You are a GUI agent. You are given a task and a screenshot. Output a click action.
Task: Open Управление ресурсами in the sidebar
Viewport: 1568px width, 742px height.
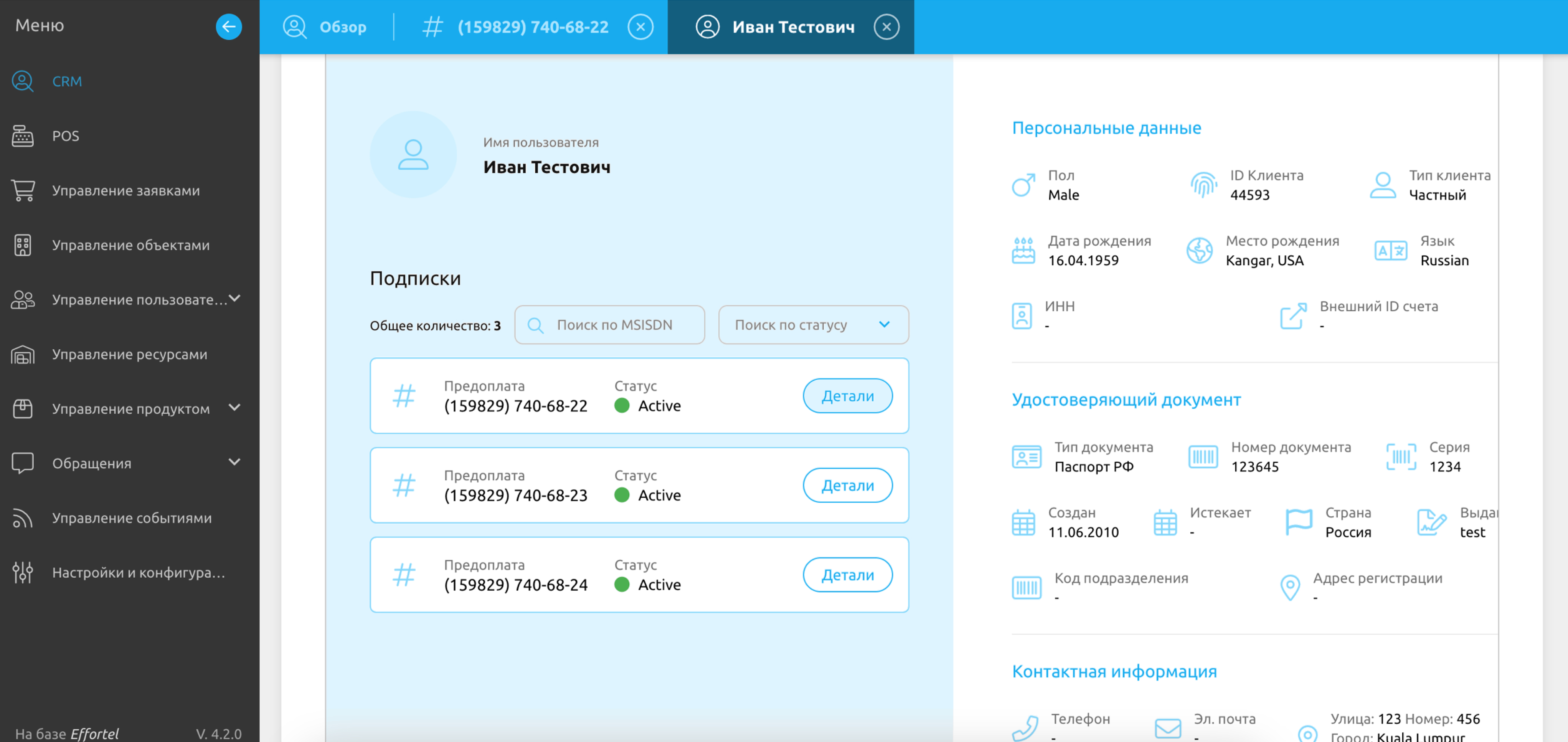point(129,354)
